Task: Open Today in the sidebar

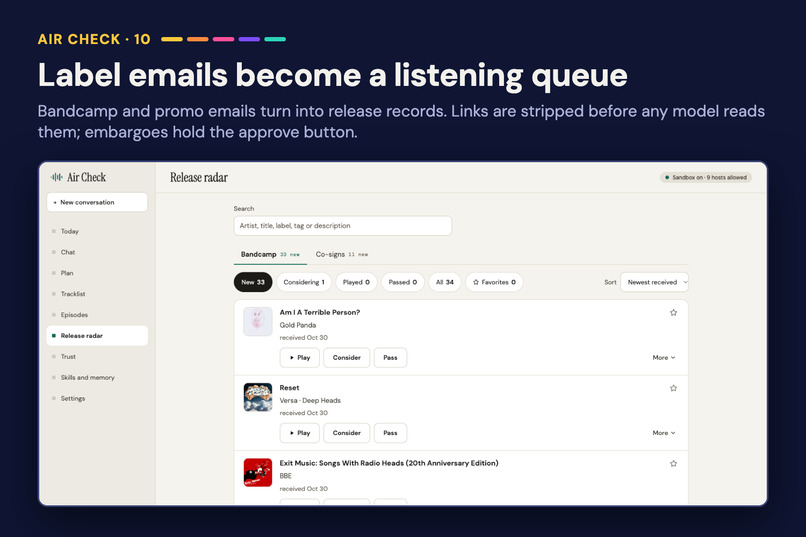Action: pyautogui.click(x=97, y=231)
